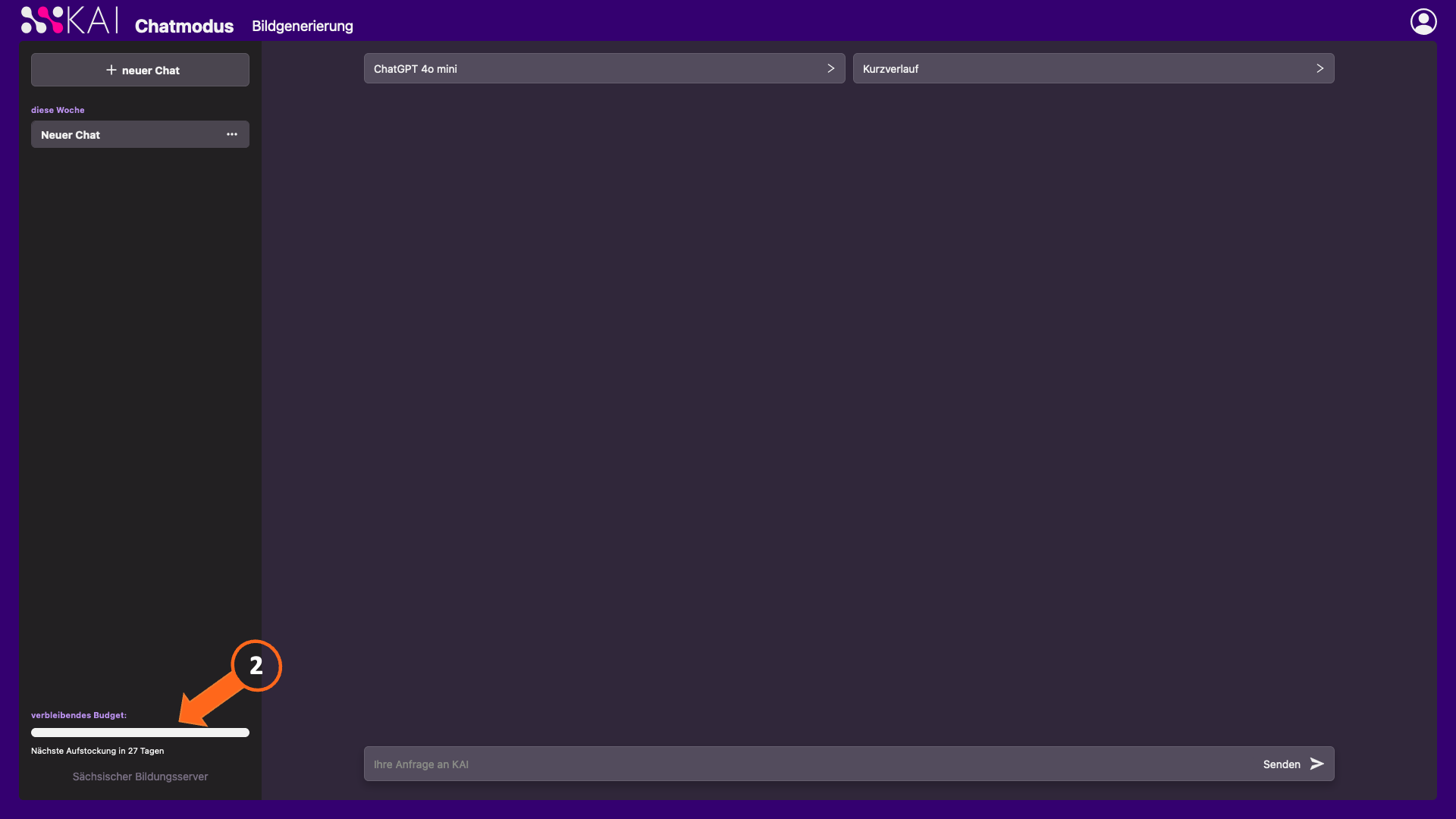The image size is (1456, 819).
Task: Open the user profile icon
Action: 1423,21
